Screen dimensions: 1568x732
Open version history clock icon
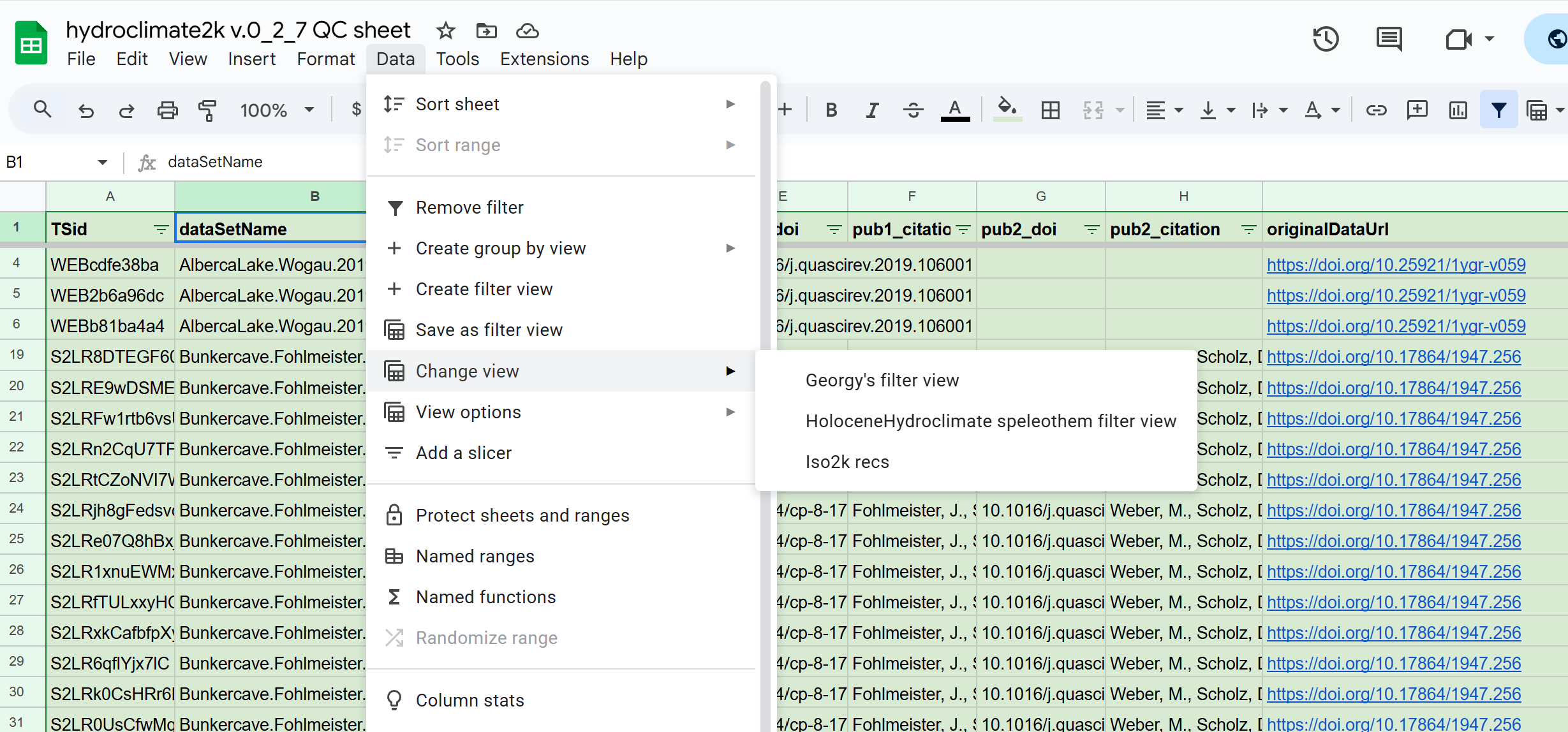pyautogui.click(x=1325, y=40)
